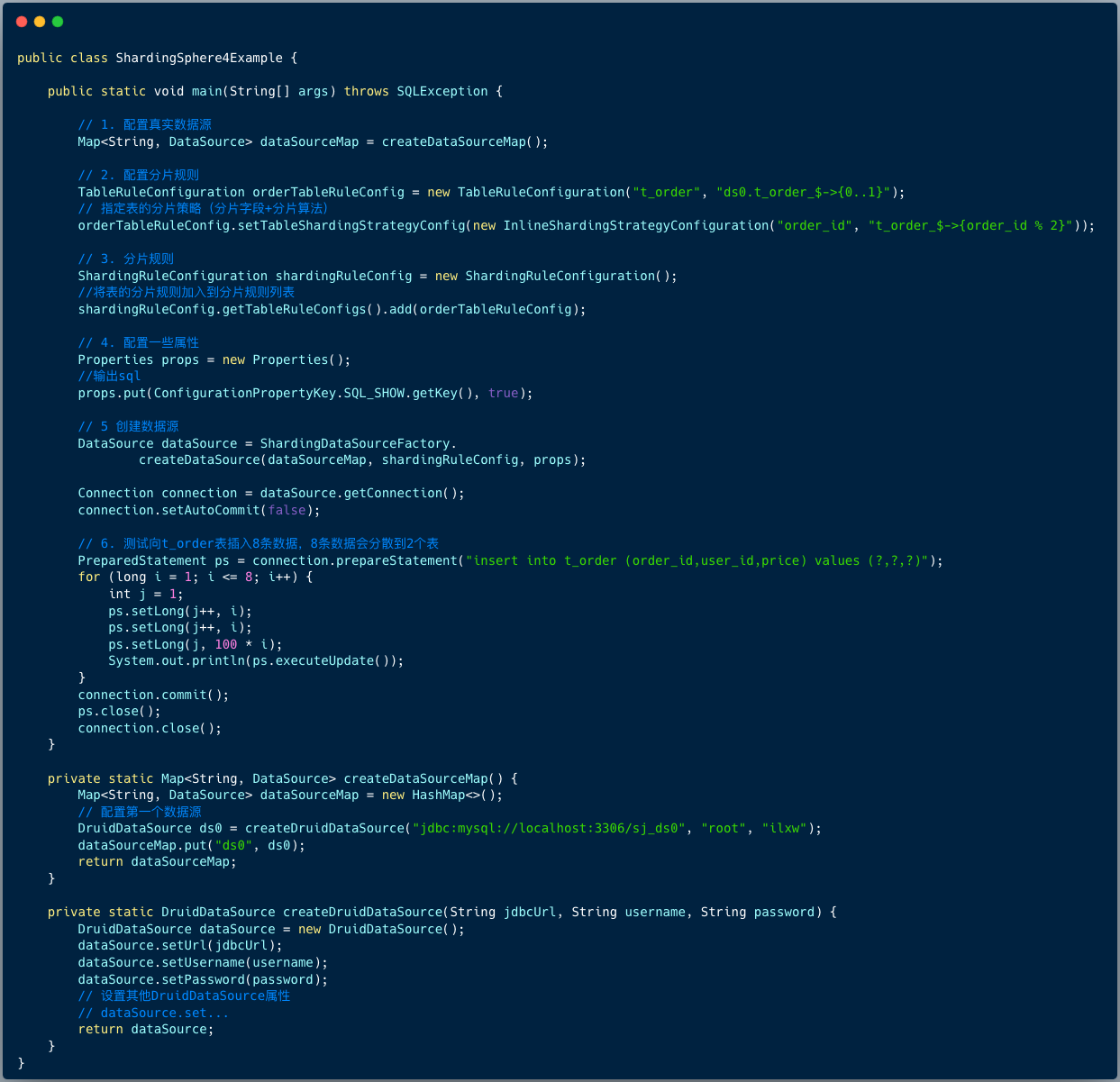Select the "root" username string
The image size is (1120, 1082).
point(724,828)
